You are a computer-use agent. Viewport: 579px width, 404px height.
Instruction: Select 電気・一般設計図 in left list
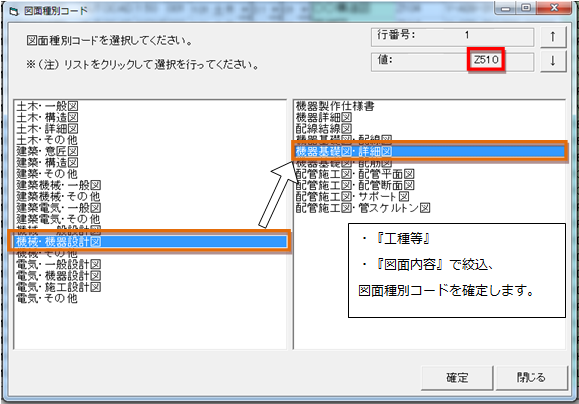[58, 264]
